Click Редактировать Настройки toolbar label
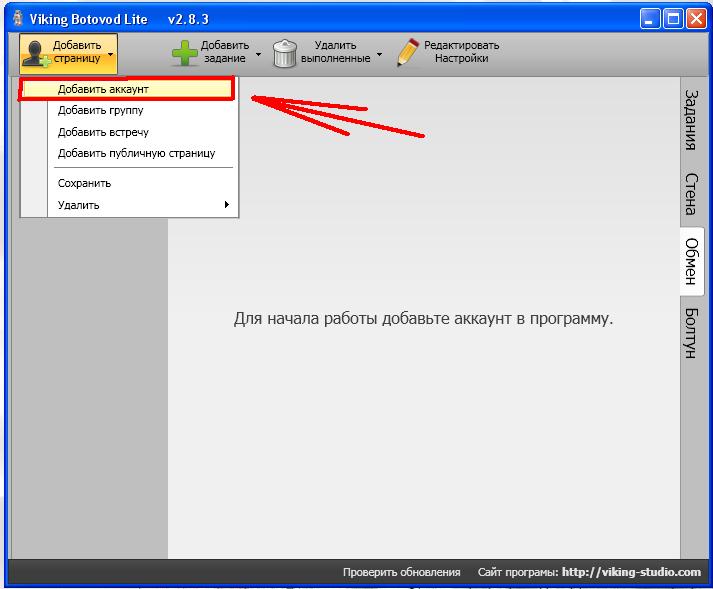Screen dimensions: 713x589 pyautogui.click(x=462, y=52)
